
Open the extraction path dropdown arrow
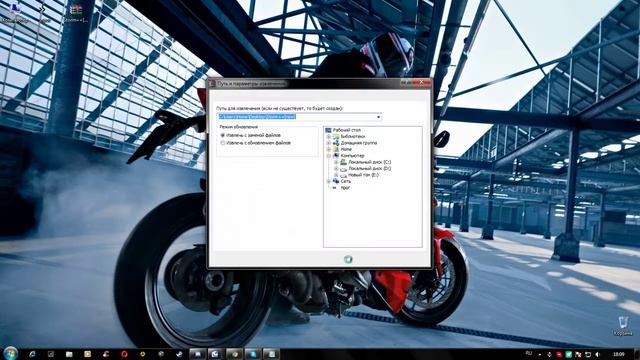[x=378, y=117]
